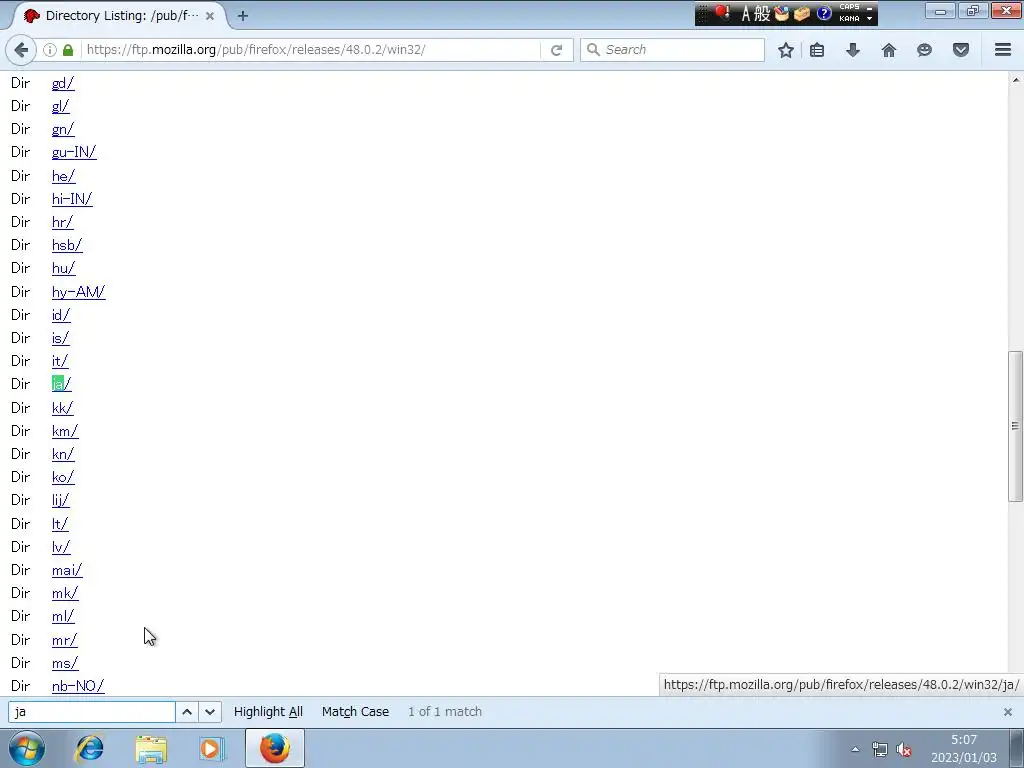Open the IME toolbar options arrow
This screenshot has width=1024, height=768.
click(869, 18)
